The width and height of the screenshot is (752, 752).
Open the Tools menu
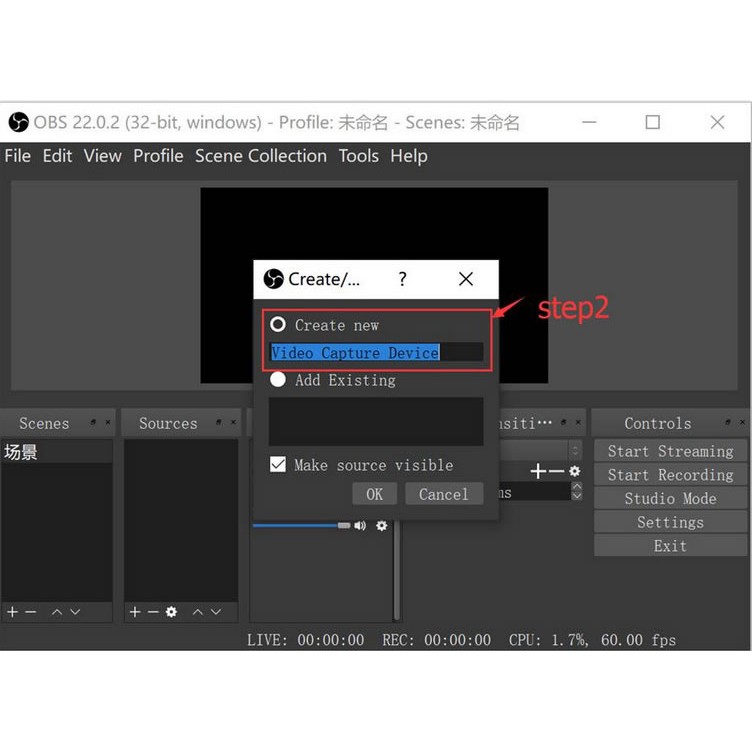pos(358,156)
